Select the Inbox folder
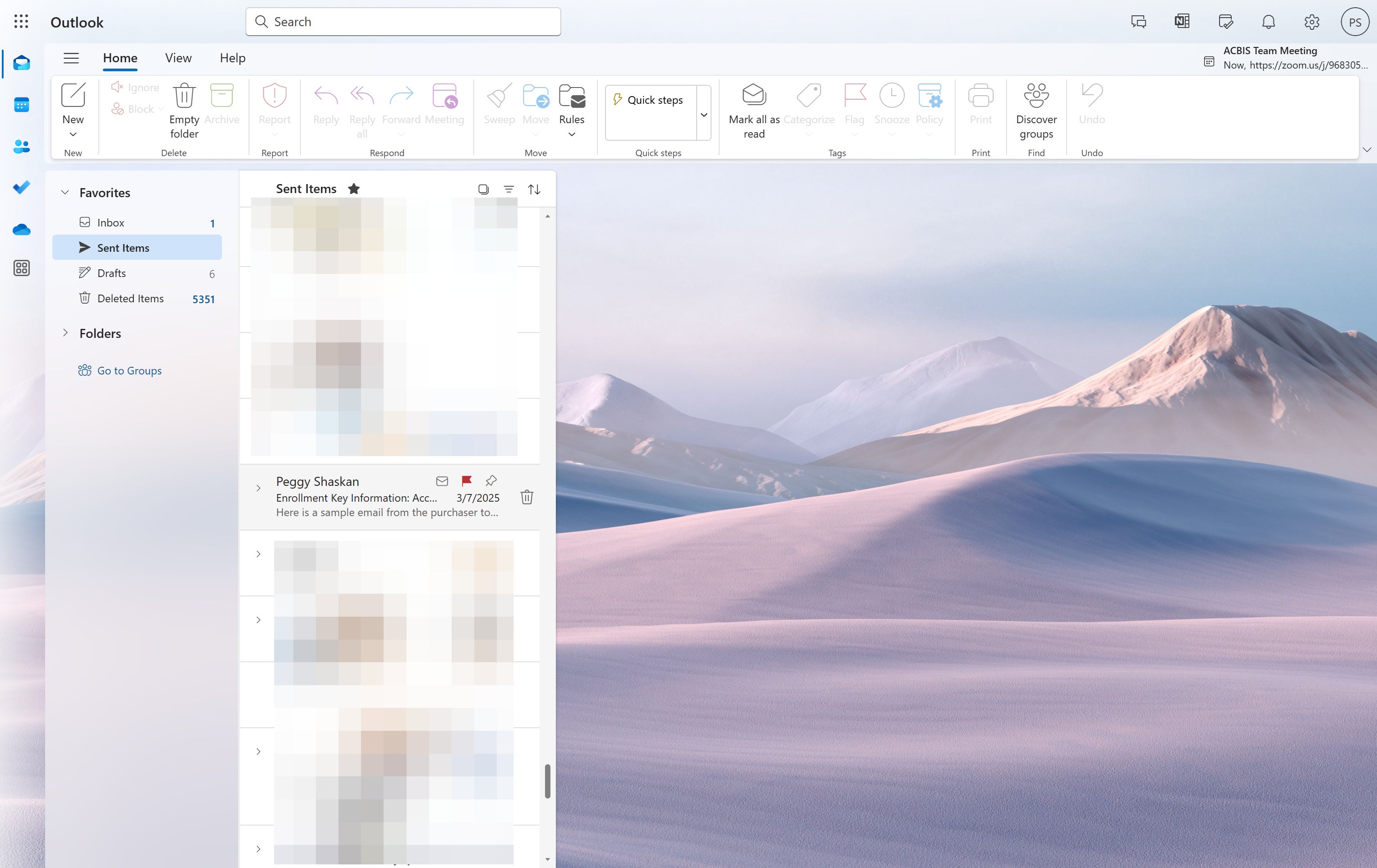 (x=137, y=222)
